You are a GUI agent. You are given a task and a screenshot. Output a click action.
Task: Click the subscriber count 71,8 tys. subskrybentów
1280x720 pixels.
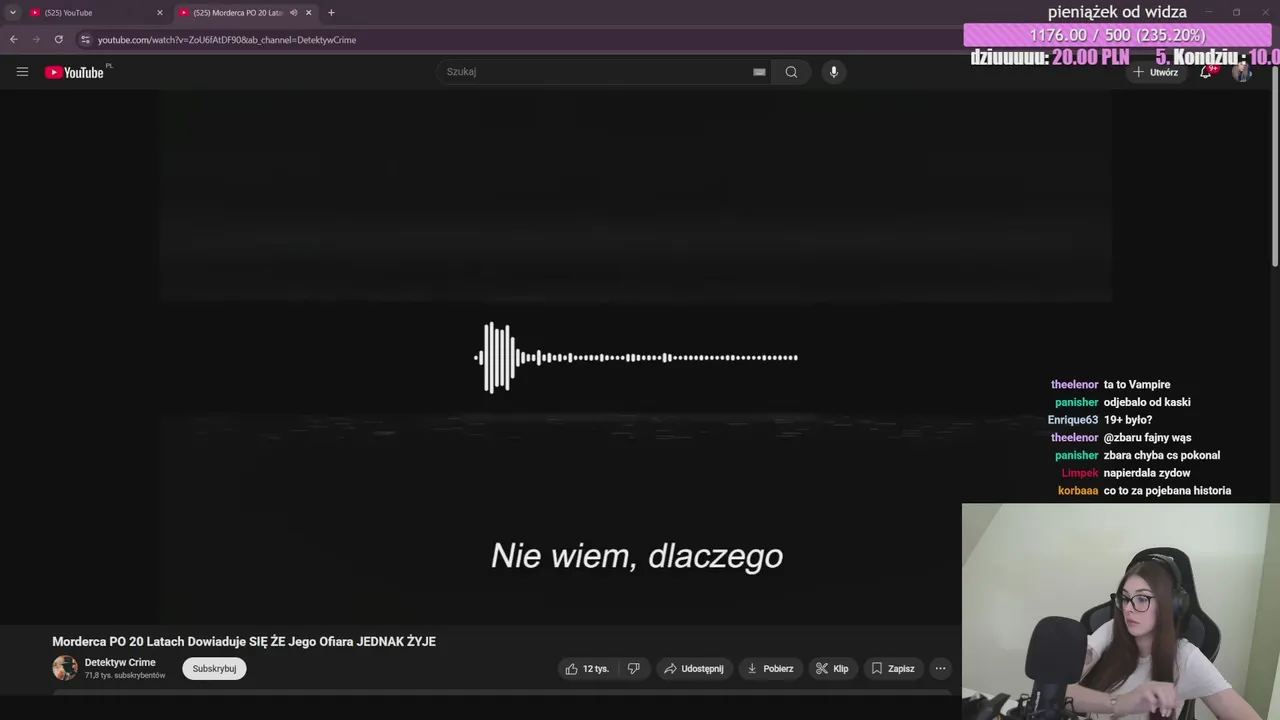coord(125,676)
